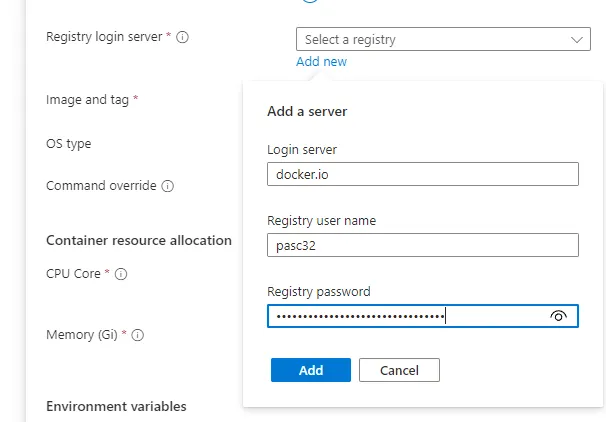This screenshot has height=422, width=606.
Task: Click the Command override info icon
Action: coord(168,186)
